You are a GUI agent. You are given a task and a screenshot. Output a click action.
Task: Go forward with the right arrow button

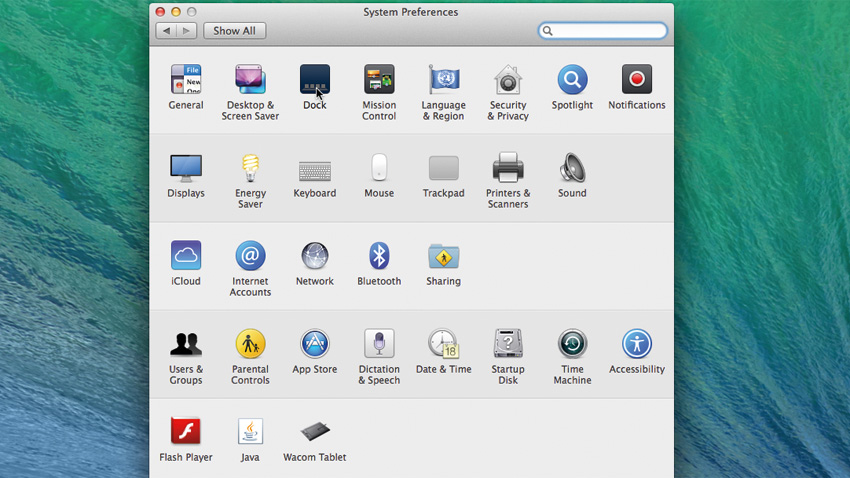186,31
